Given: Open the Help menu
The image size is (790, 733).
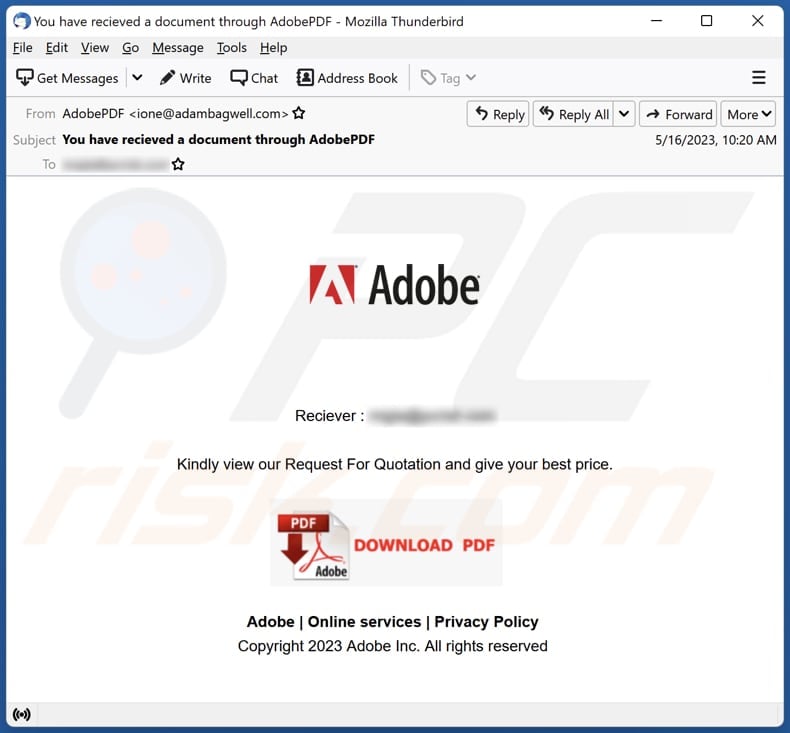Looking at the screenshot, I should coord(274,48).
